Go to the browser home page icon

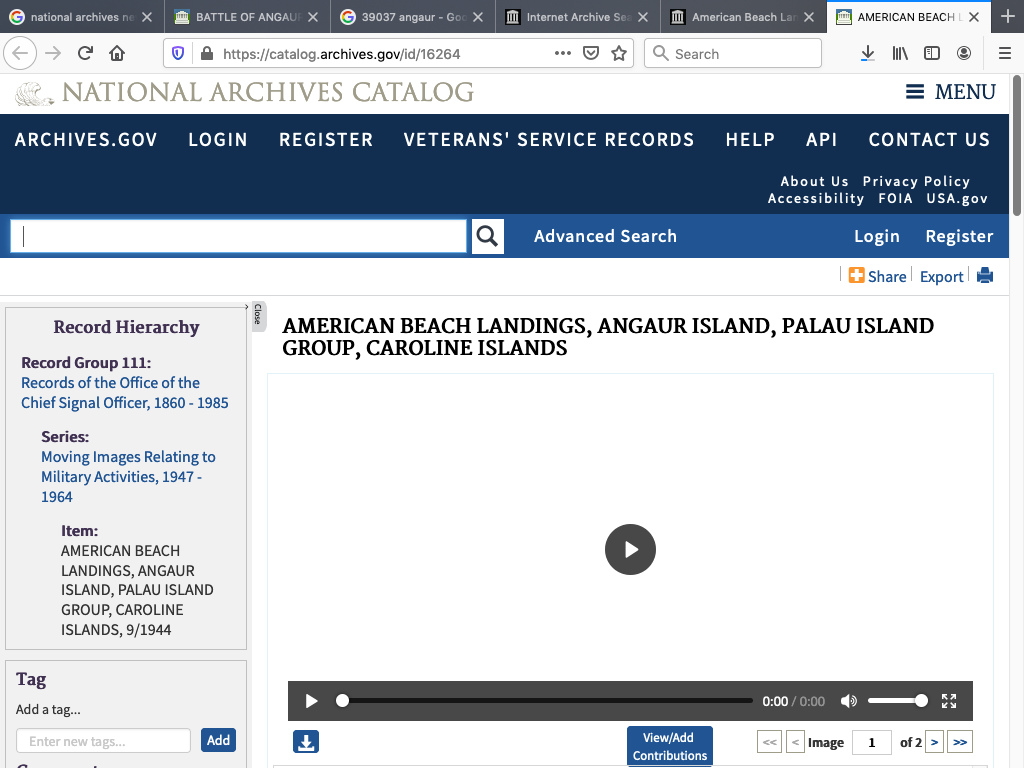pyautogui.click(x=117, y=54)
